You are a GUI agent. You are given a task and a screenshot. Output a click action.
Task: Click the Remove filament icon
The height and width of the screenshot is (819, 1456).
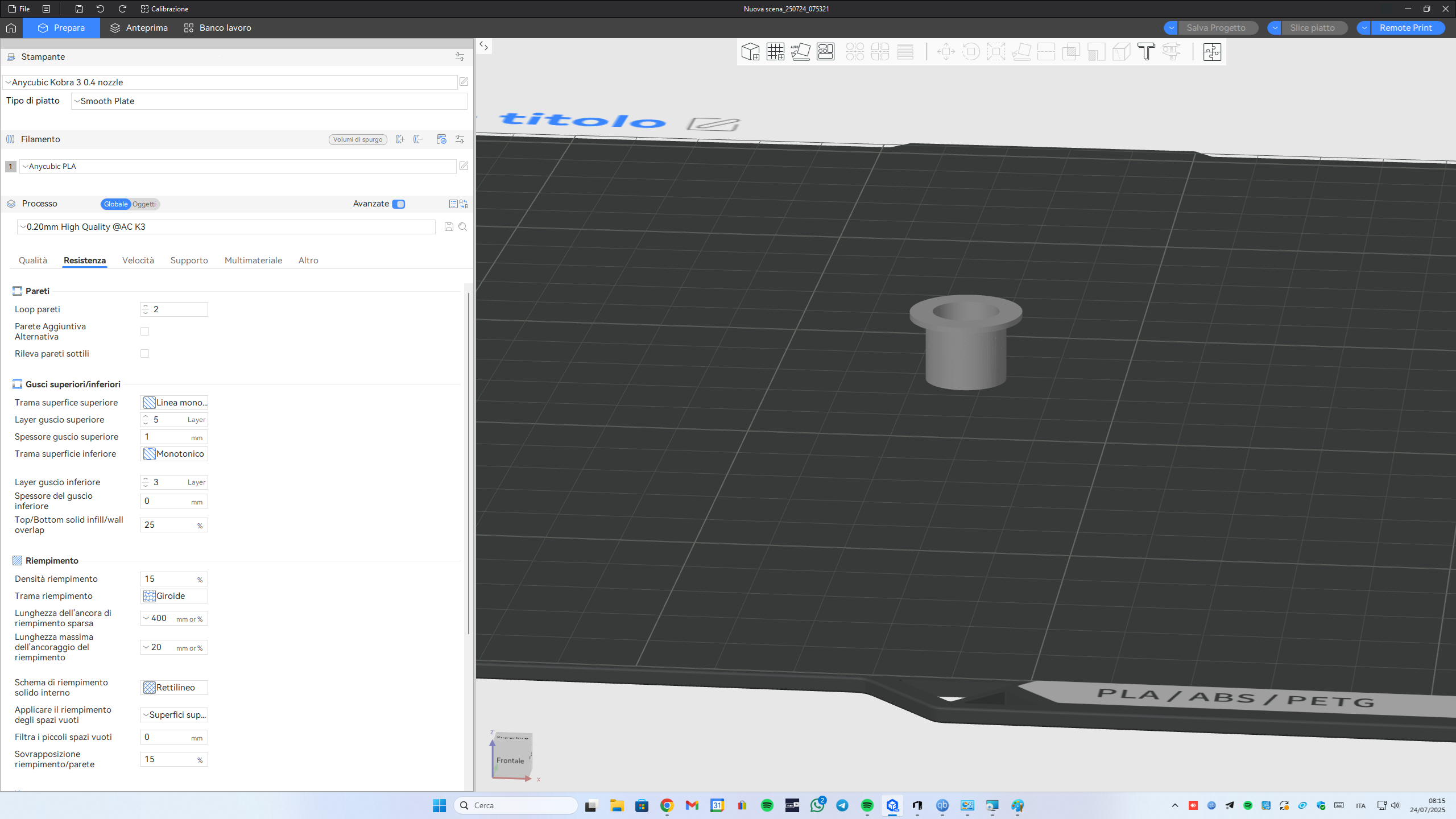pyautogui.click(x=419, y=139)
